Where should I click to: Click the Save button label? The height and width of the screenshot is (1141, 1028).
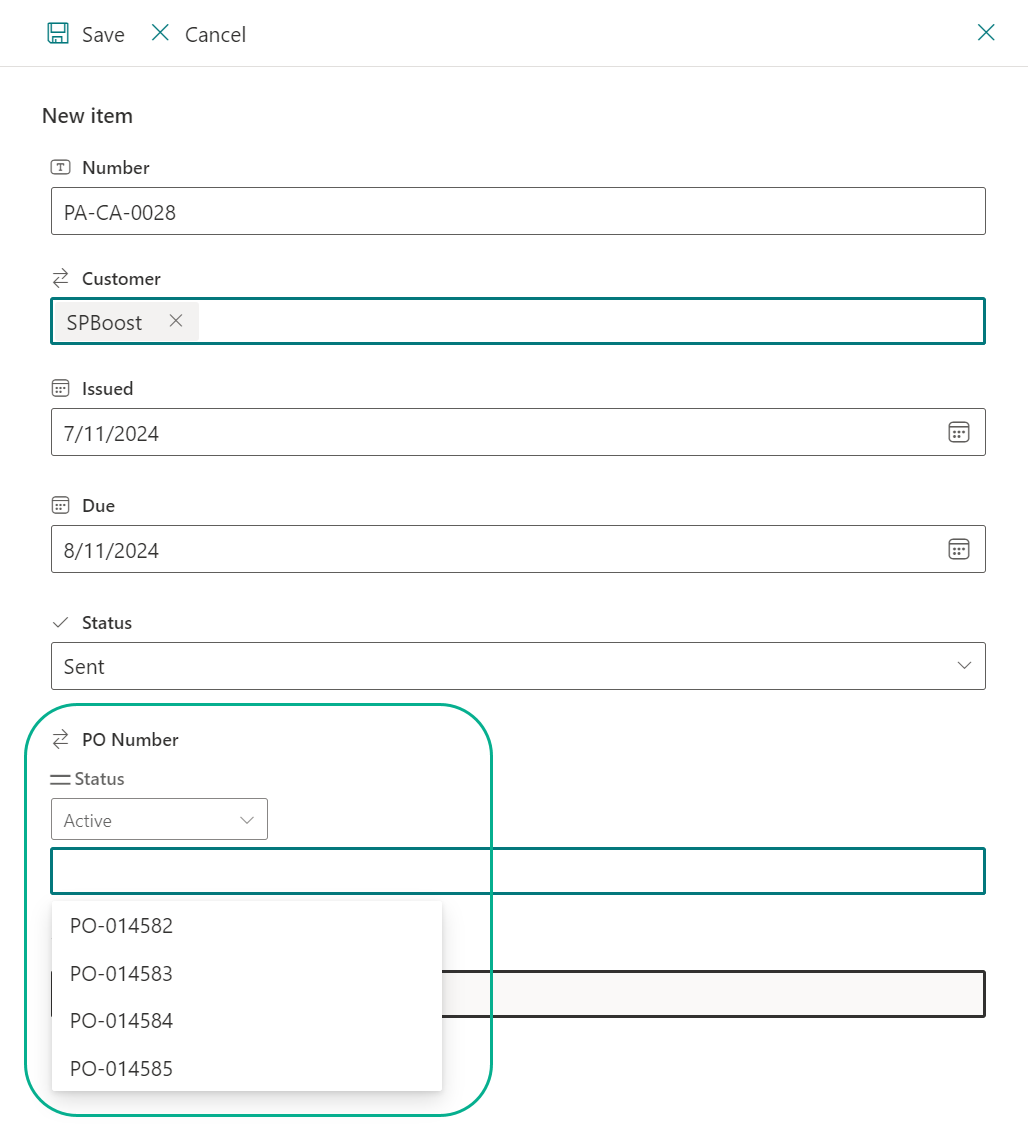pos(103,35)
